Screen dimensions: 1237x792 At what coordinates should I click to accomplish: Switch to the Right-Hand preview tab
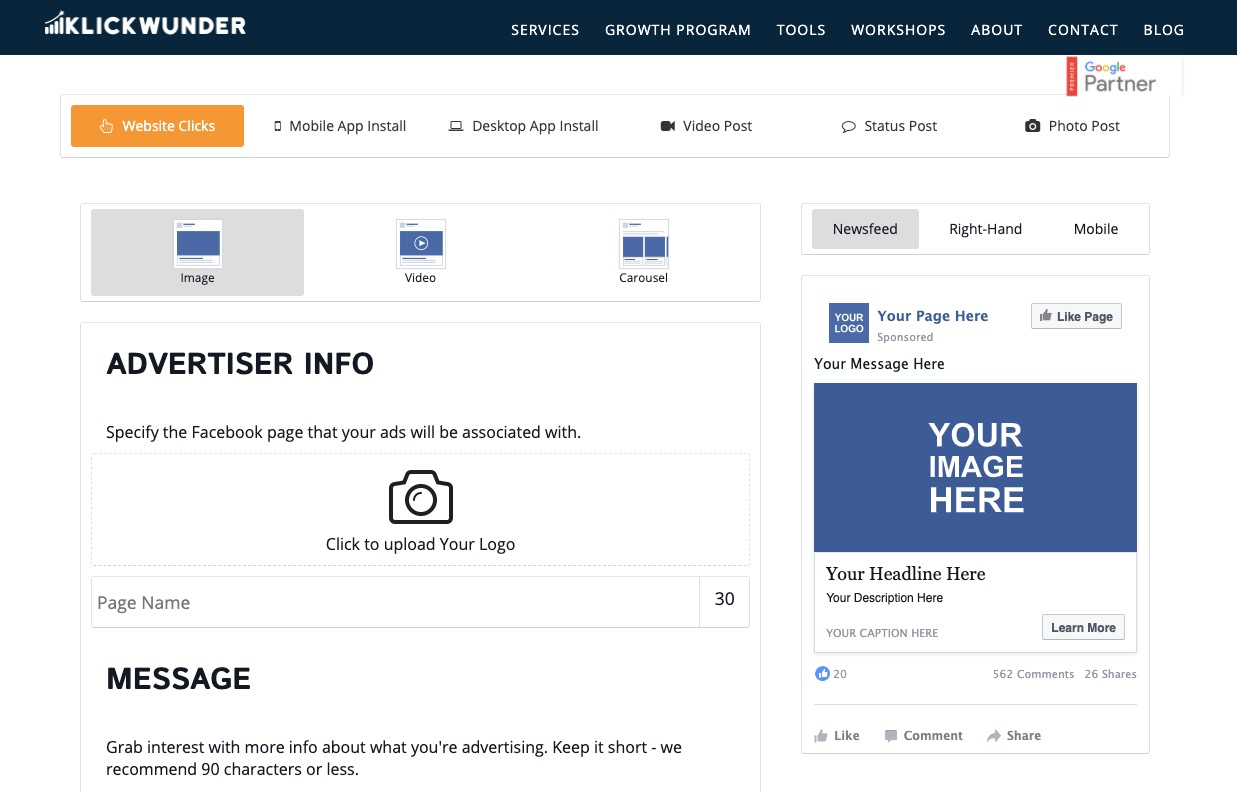[x=985, y=228]
